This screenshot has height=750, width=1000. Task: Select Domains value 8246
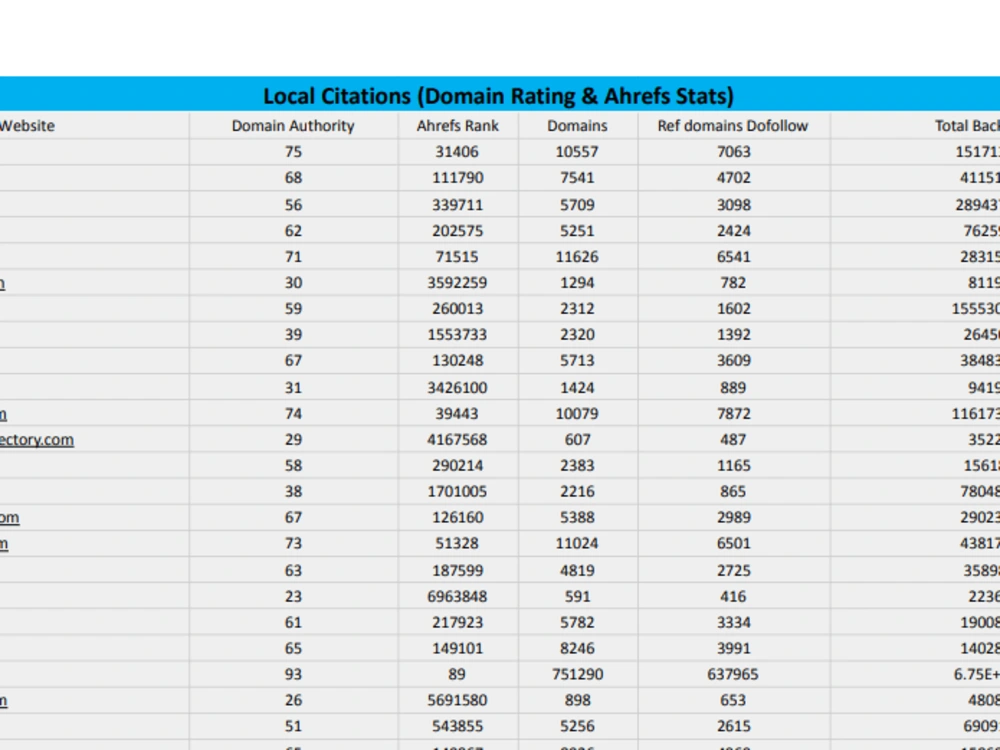point(577,648)
